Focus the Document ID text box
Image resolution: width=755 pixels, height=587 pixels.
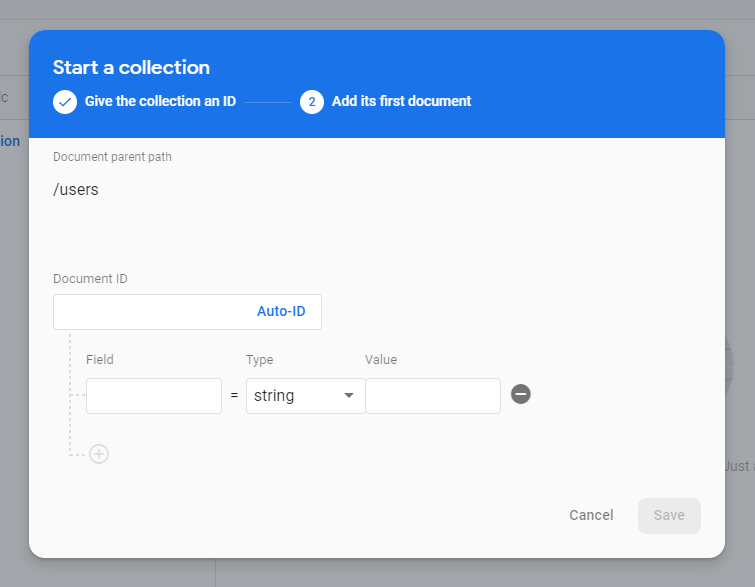click(x=150, y=312)
